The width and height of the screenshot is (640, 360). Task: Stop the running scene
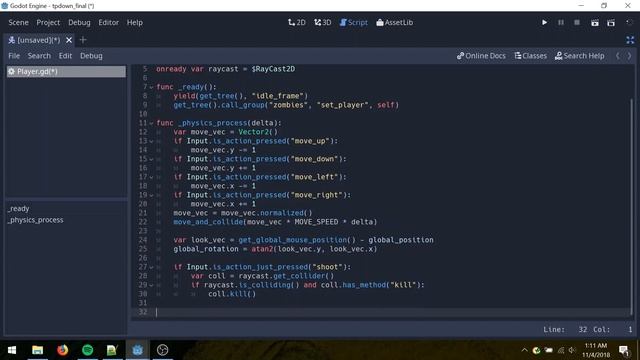[x=577, y=22]
